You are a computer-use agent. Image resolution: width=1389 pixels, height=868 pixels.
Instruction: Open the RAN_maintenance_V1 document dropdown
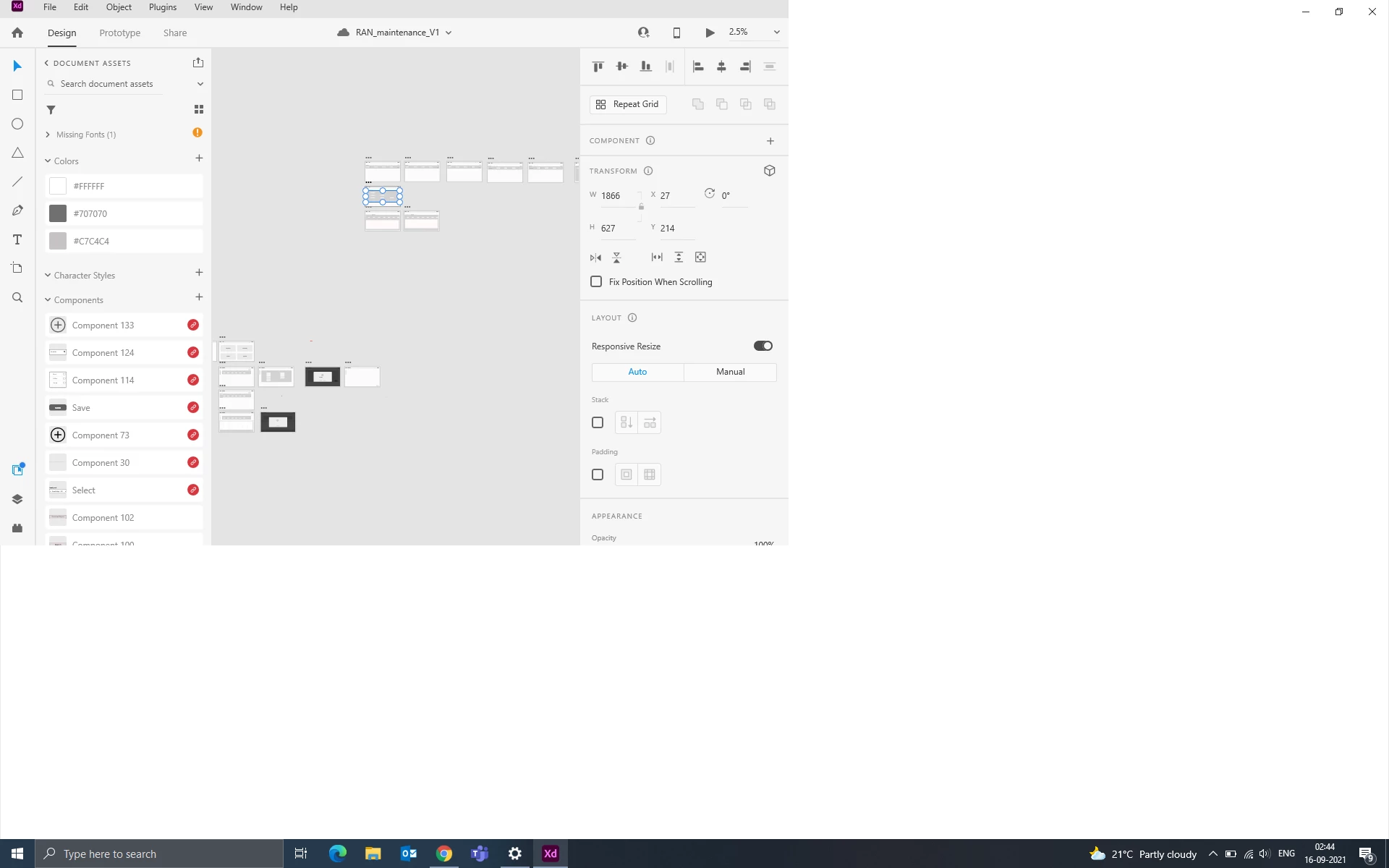(449, 33)
